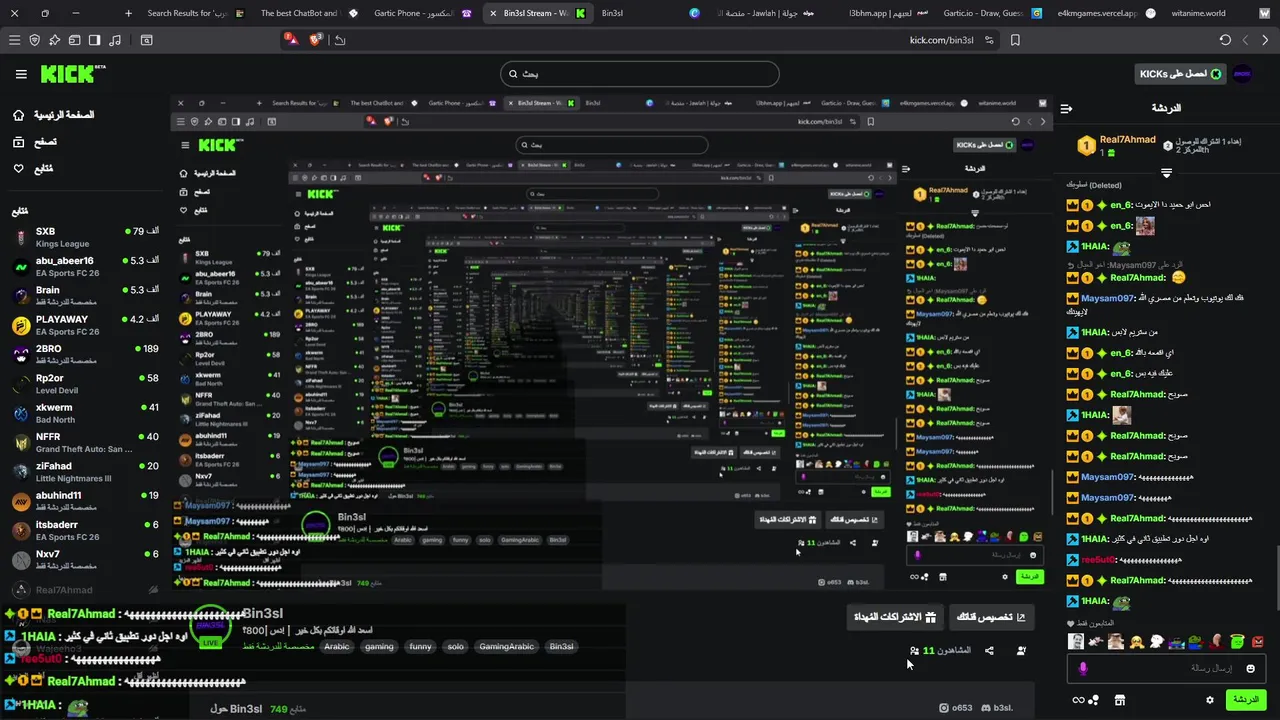Click the purple microphone icon in chat

(1083, 668)
